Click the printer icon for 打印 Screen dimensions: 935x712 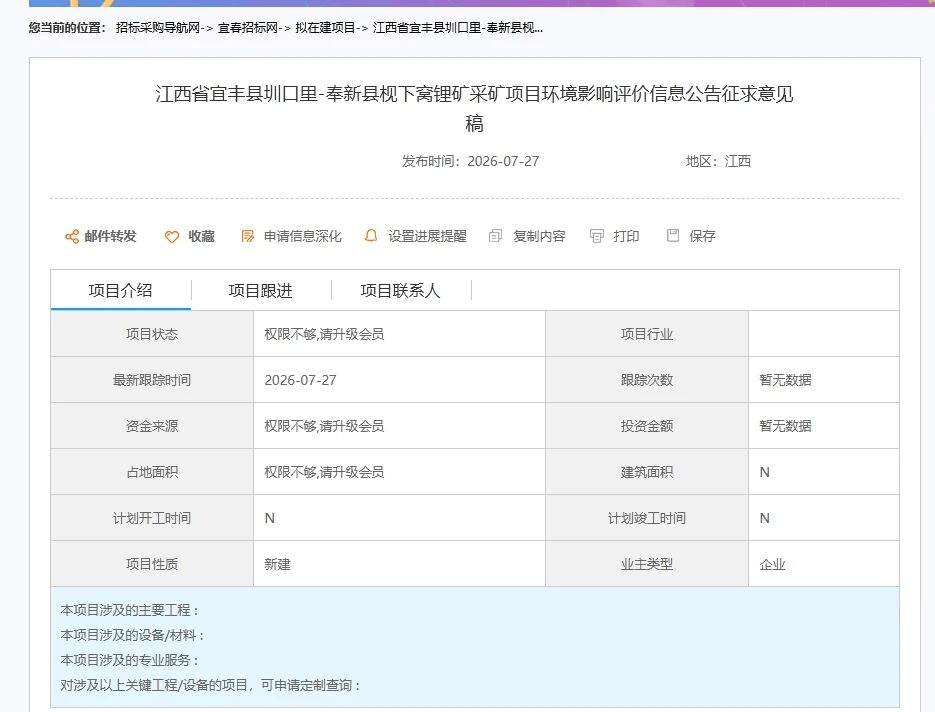596,236
